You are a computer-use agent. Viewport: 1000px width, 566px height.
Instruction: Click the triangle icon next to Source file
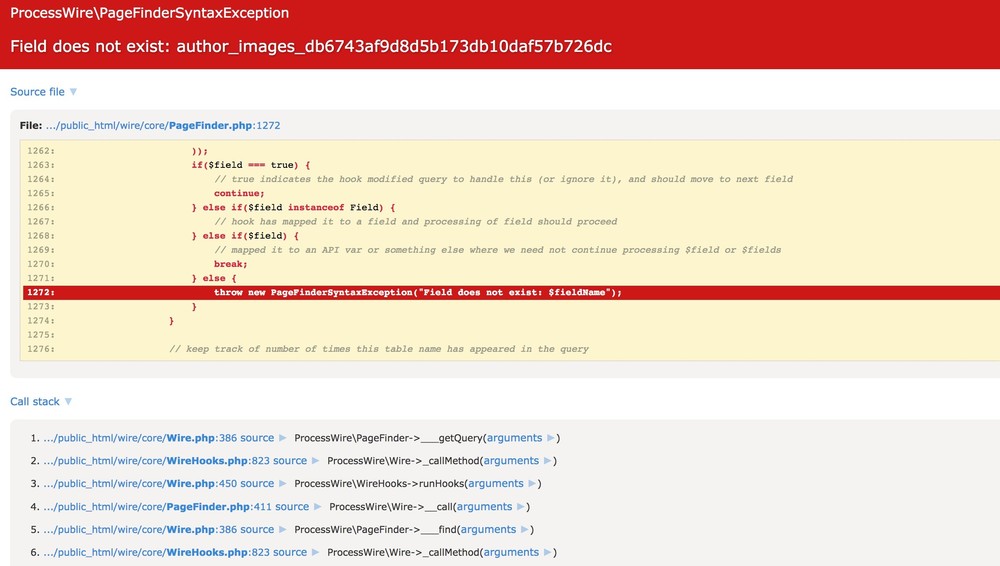pos(73,92)
